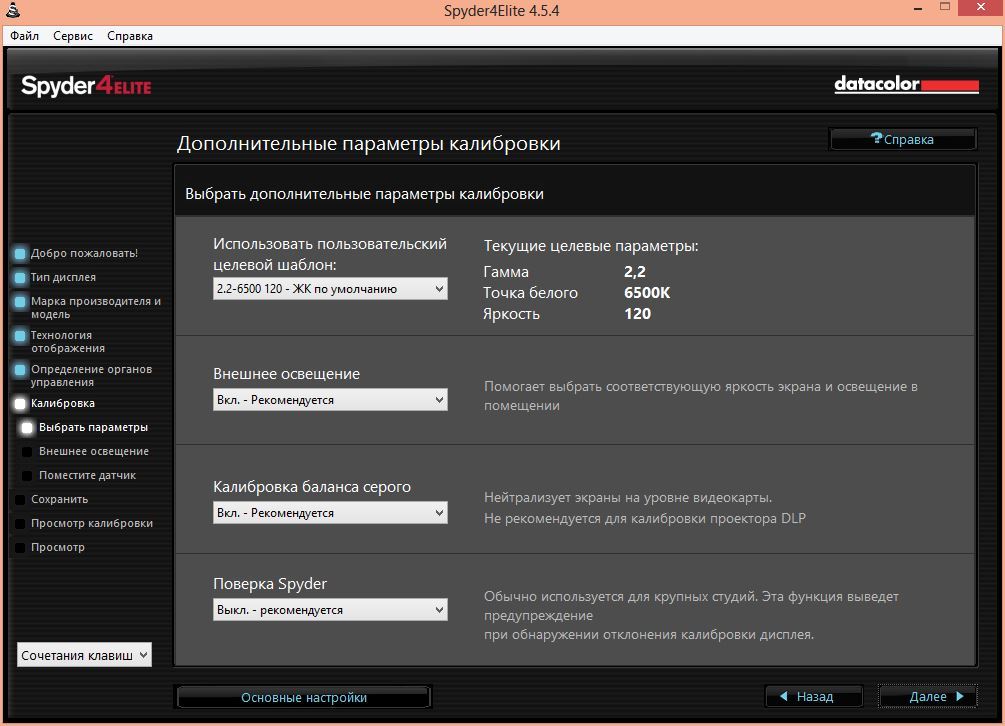Open the Сервис menu
Image resolution: width=1005 pixels, height=726 pixels.
(x=73, y=36)
